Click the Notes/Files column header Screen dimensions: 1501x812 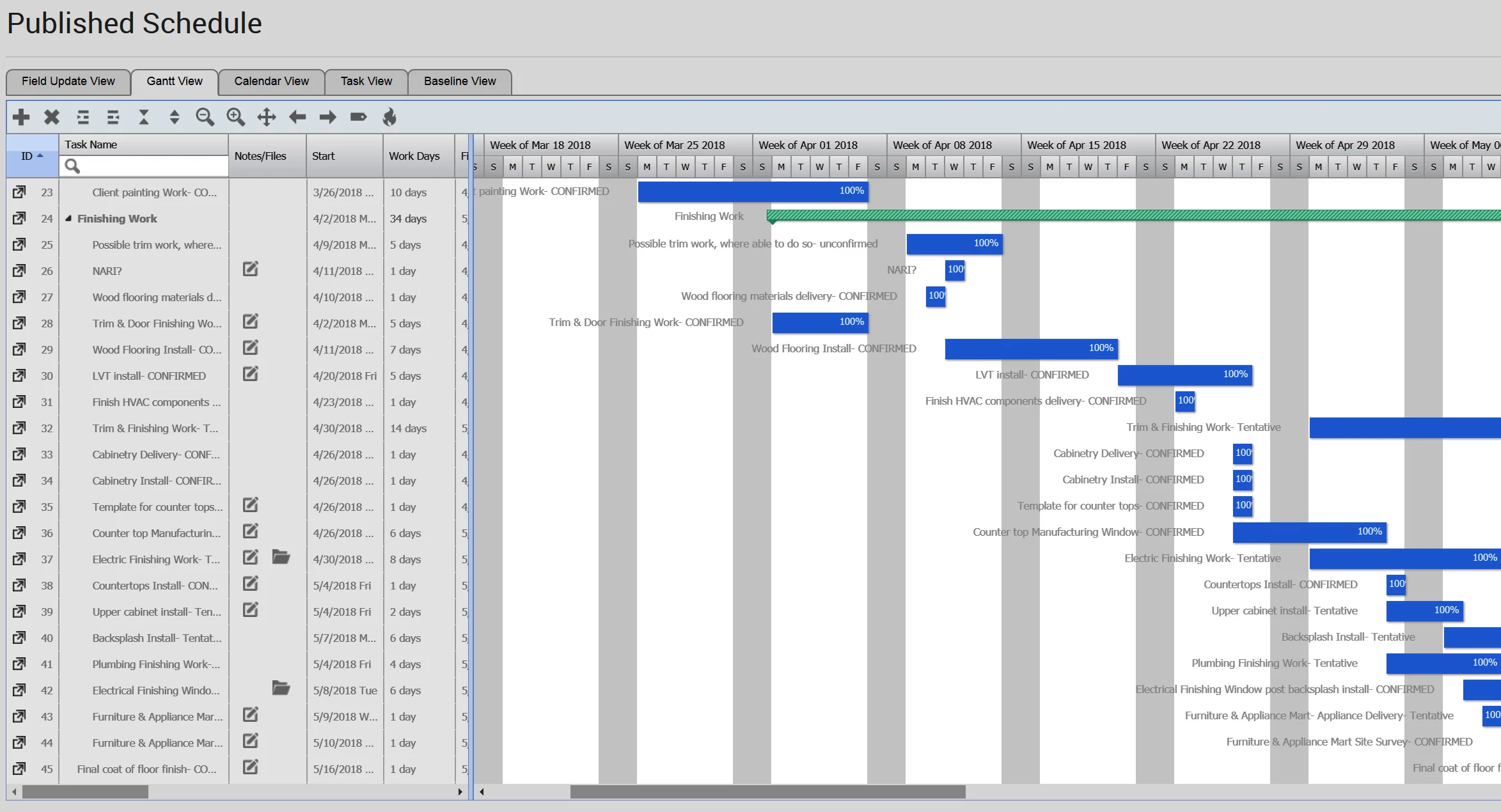click(267, 156)
